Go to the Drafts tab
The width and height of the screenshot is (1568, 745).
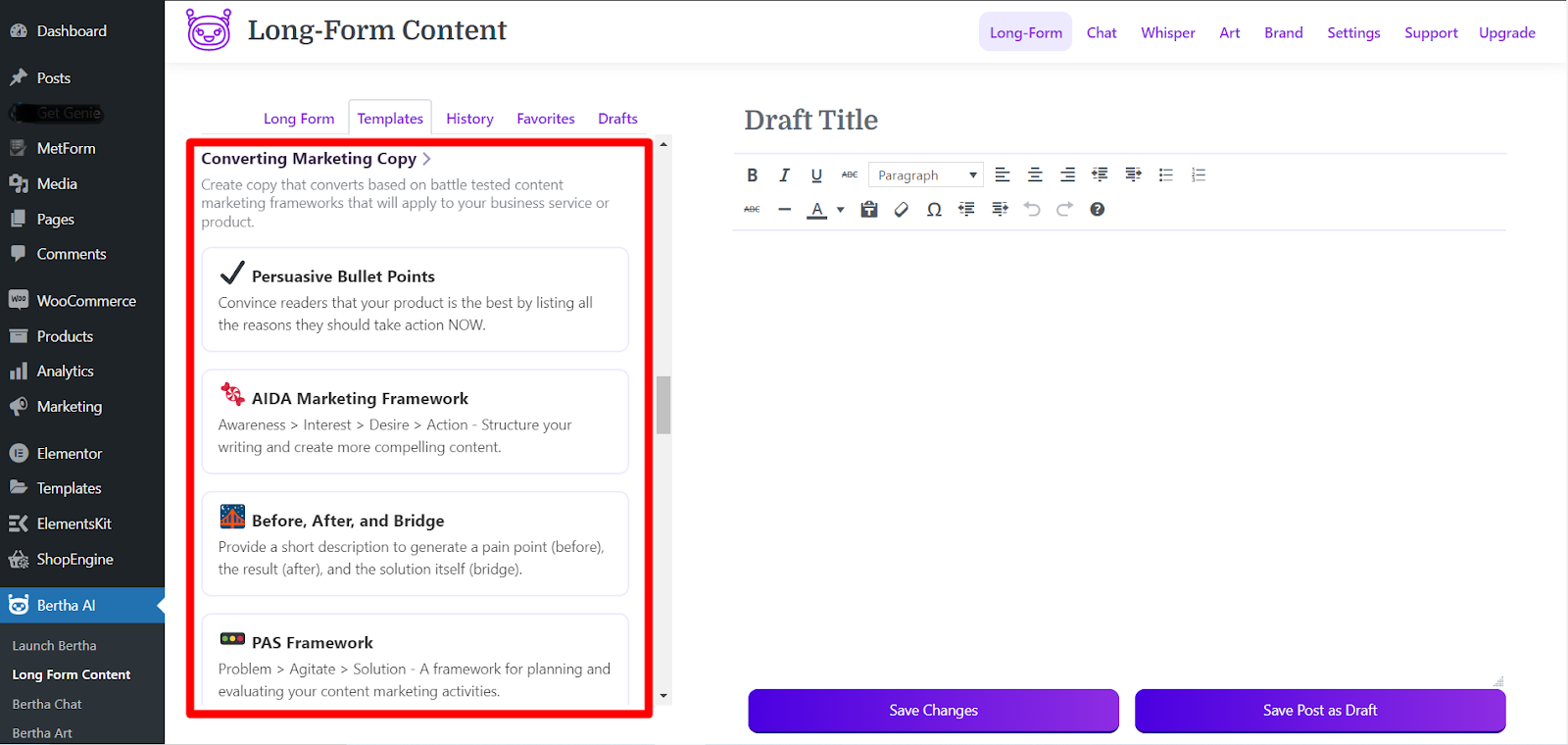click(617, 119)
